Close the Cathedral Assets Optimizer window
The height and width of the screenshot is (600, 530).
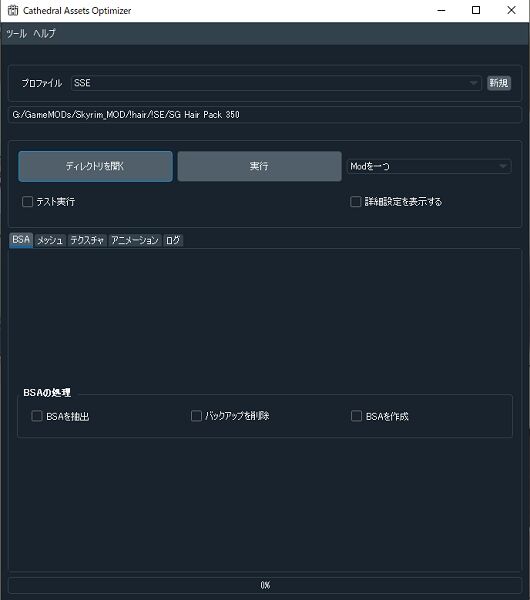(511, 10)
